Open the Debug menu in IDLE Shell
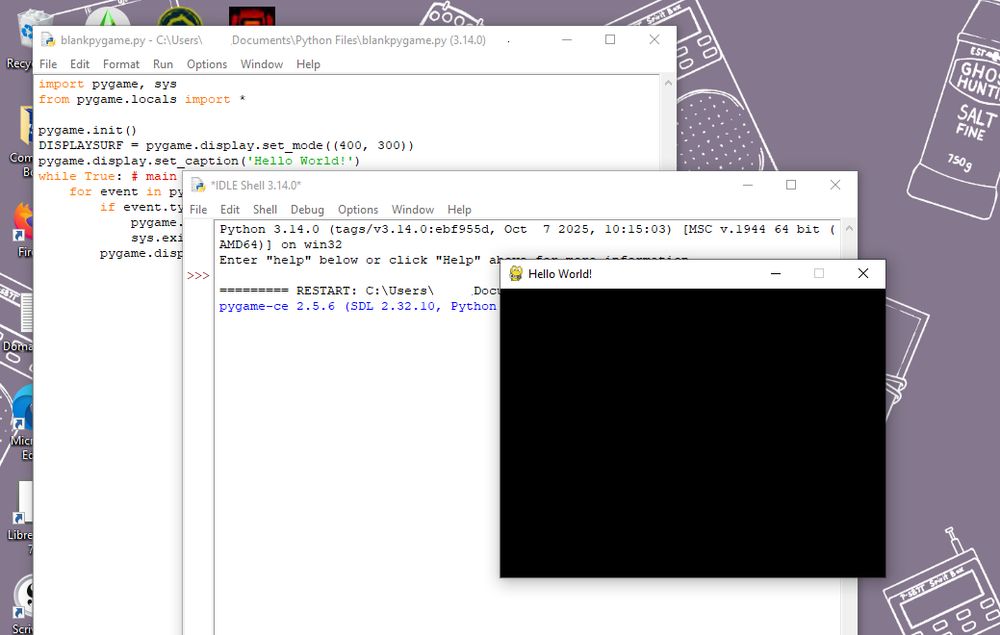The image size is (1000, 635). click(x=307, y=210)
